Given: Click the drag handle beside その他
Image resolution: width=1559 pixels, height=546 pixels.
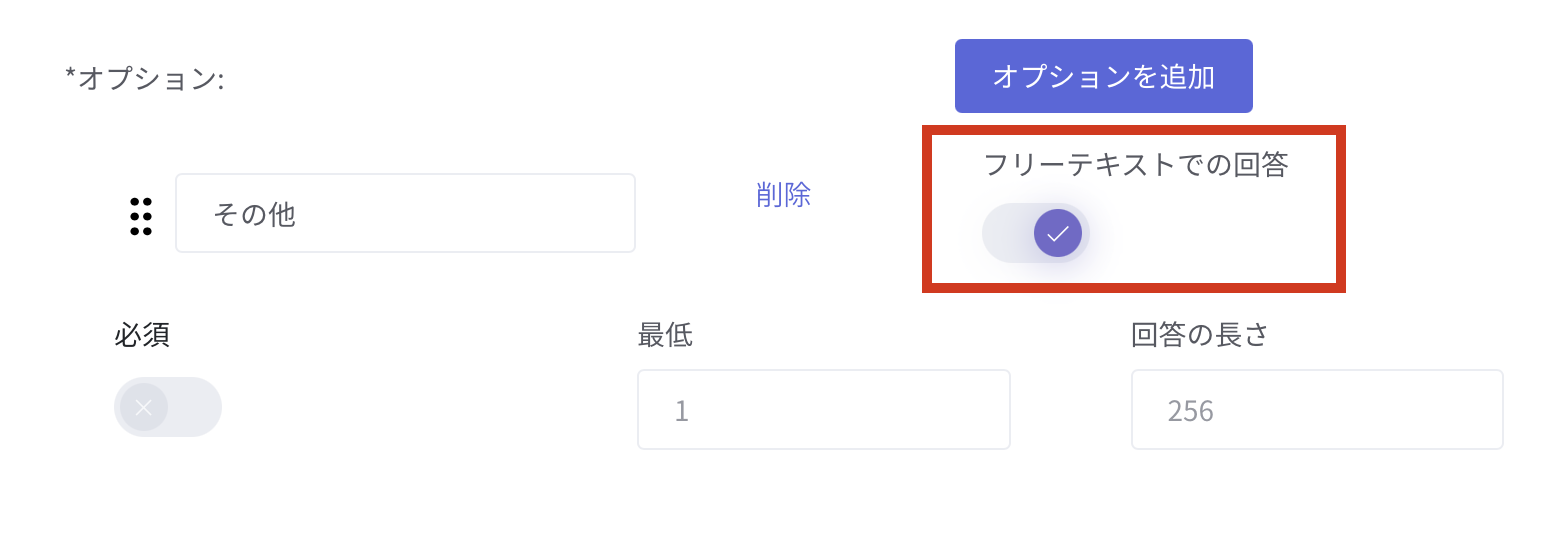Looking at the screenshot, I should 141,216.
